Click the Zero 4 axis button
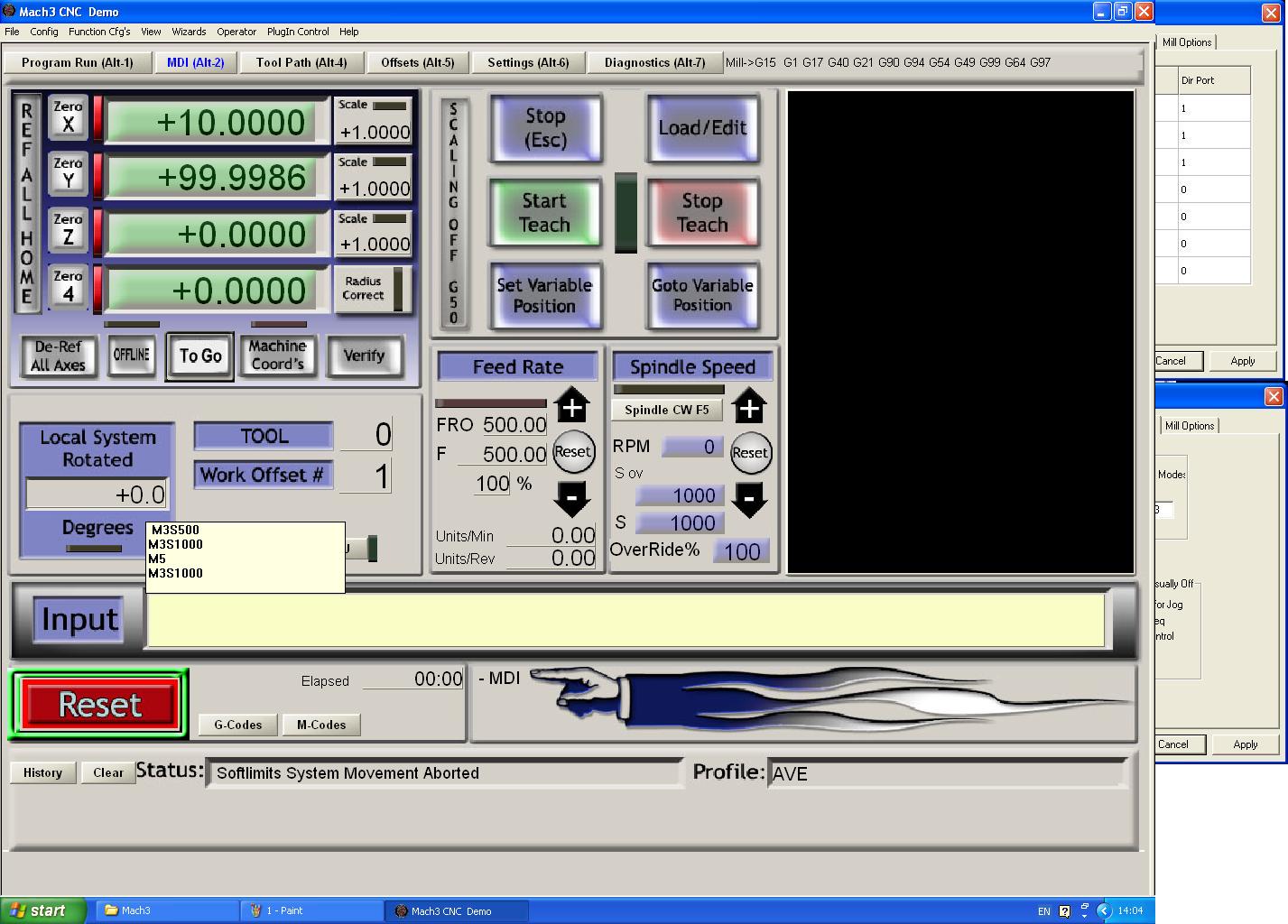Screen dimensions: 1288x924 pyautogui.click(x=68, y=287)
